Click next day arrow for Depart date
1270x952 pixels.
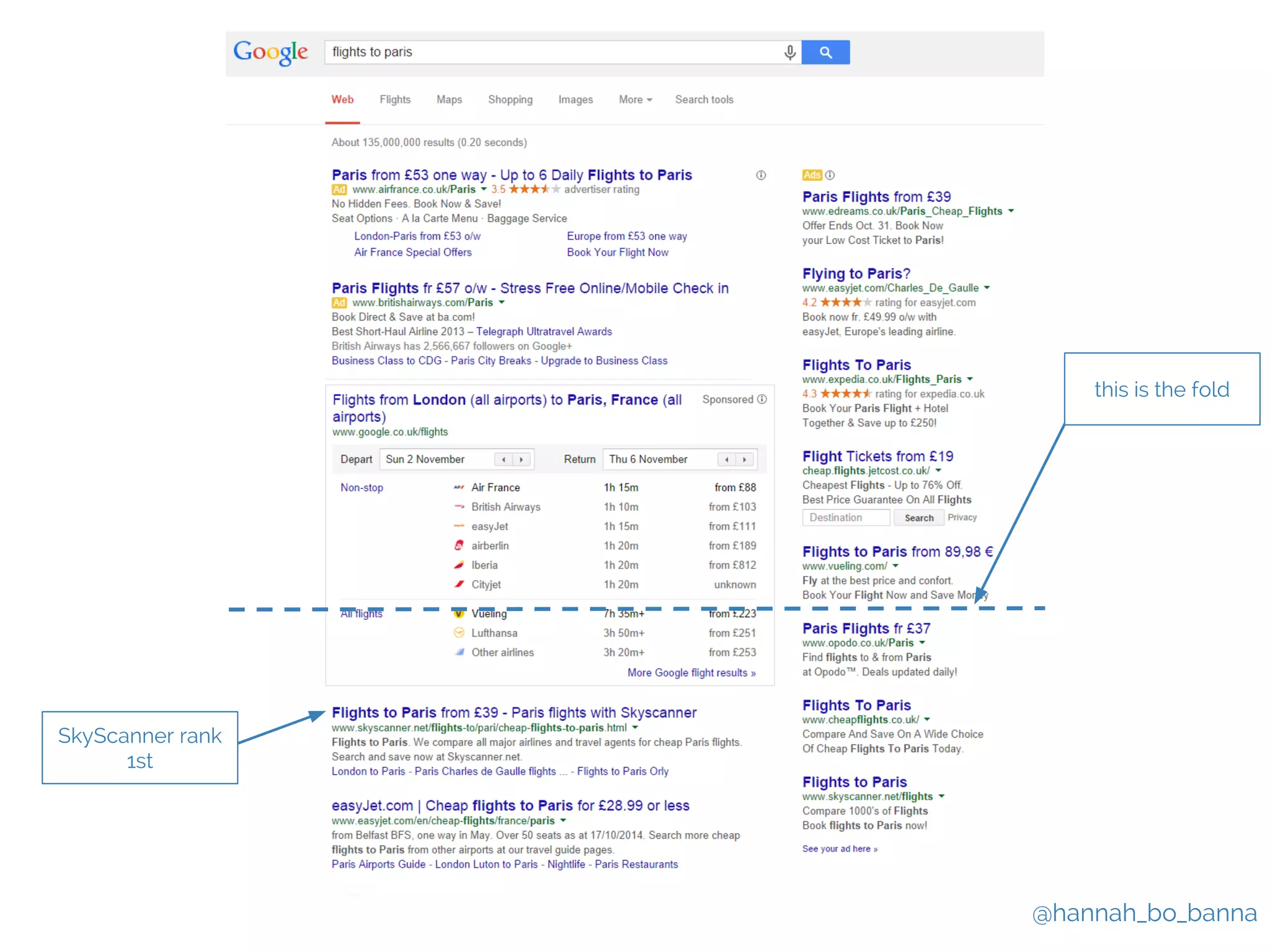point(522,459)
